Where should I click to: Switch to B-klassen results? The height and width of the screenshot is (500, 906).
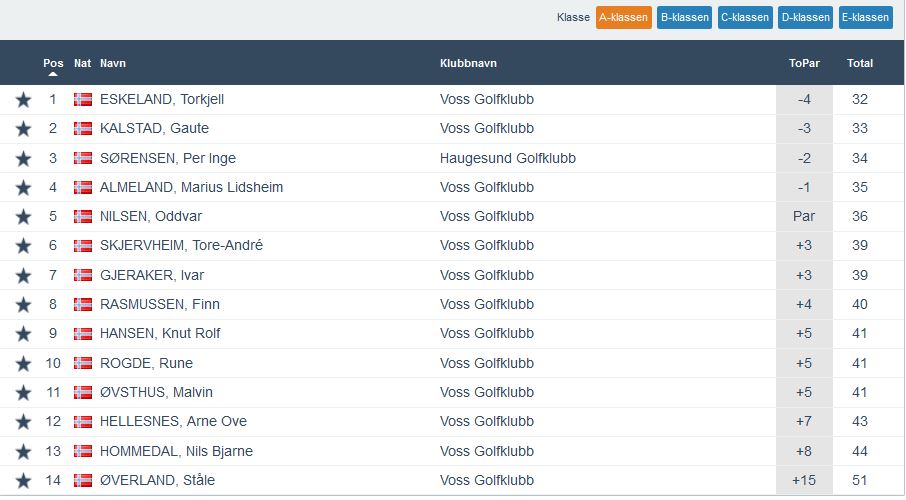684,17
